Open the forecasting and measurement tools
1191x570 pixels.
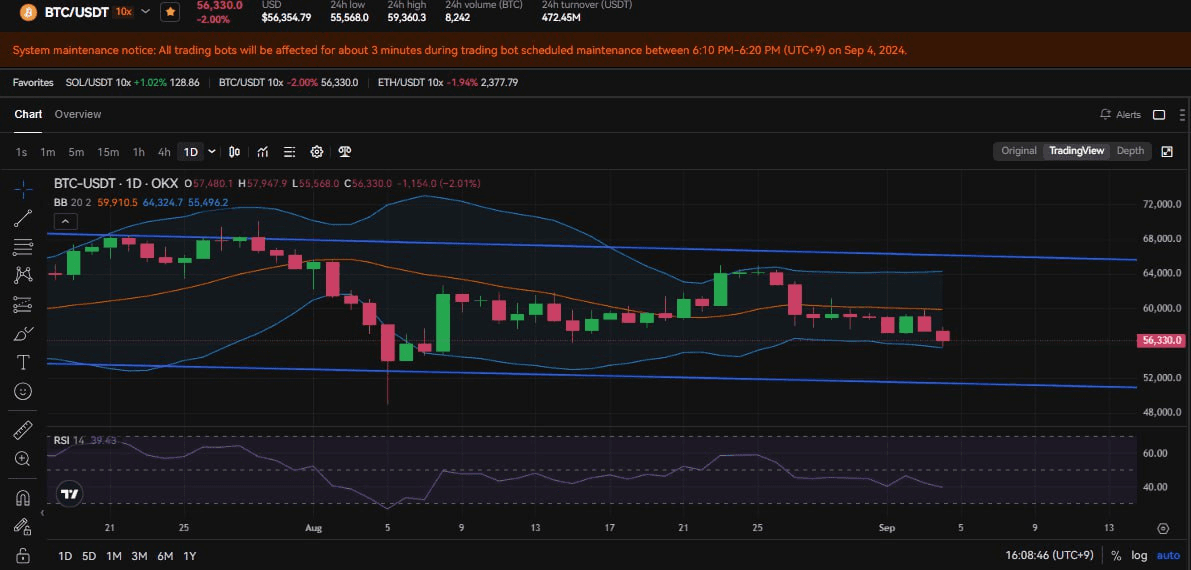[23, 305]
